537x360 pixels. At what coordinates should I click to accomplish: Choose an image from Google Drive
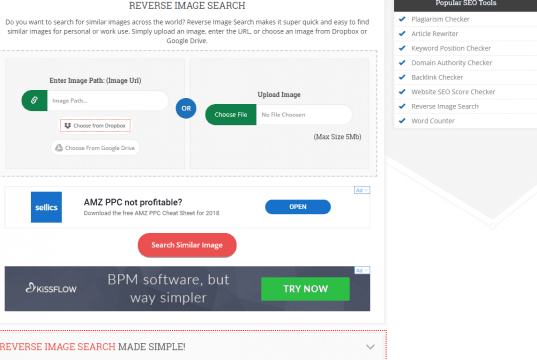pyautogui.click(x=95, y=148)
